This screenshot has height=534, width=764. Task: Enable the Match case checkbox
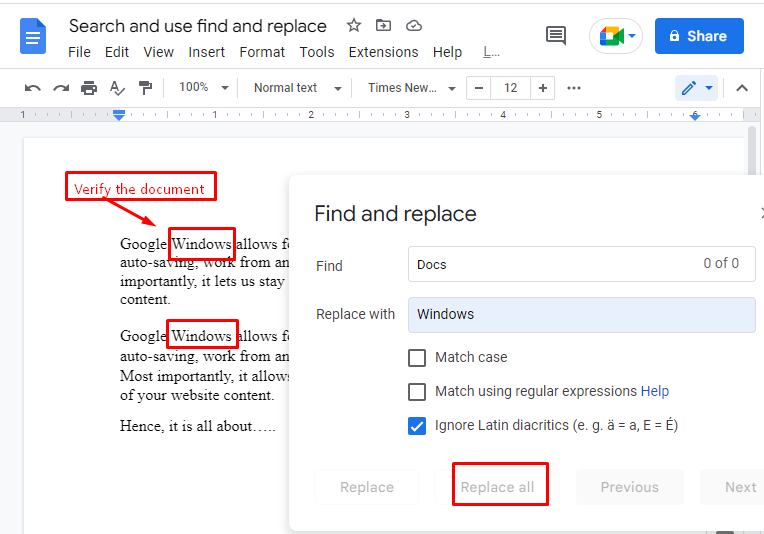417,358
